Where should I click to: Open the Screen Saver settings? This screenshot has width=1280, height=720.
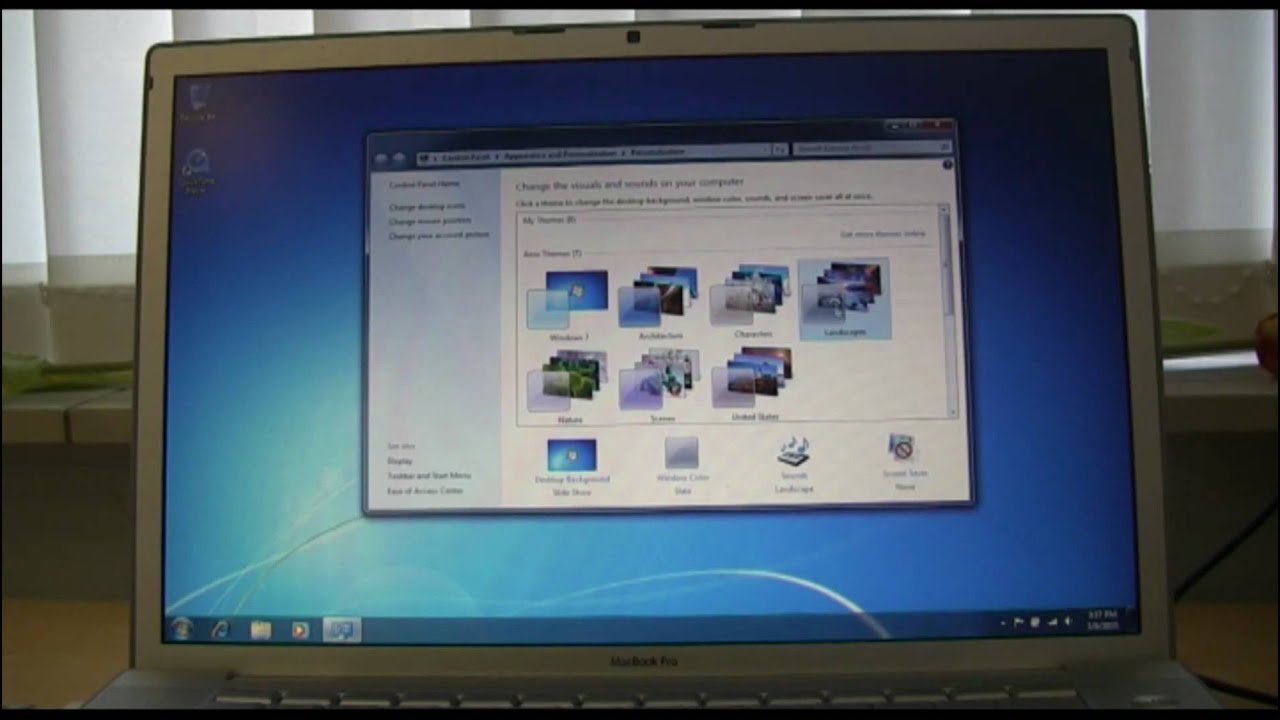[904, 450]
